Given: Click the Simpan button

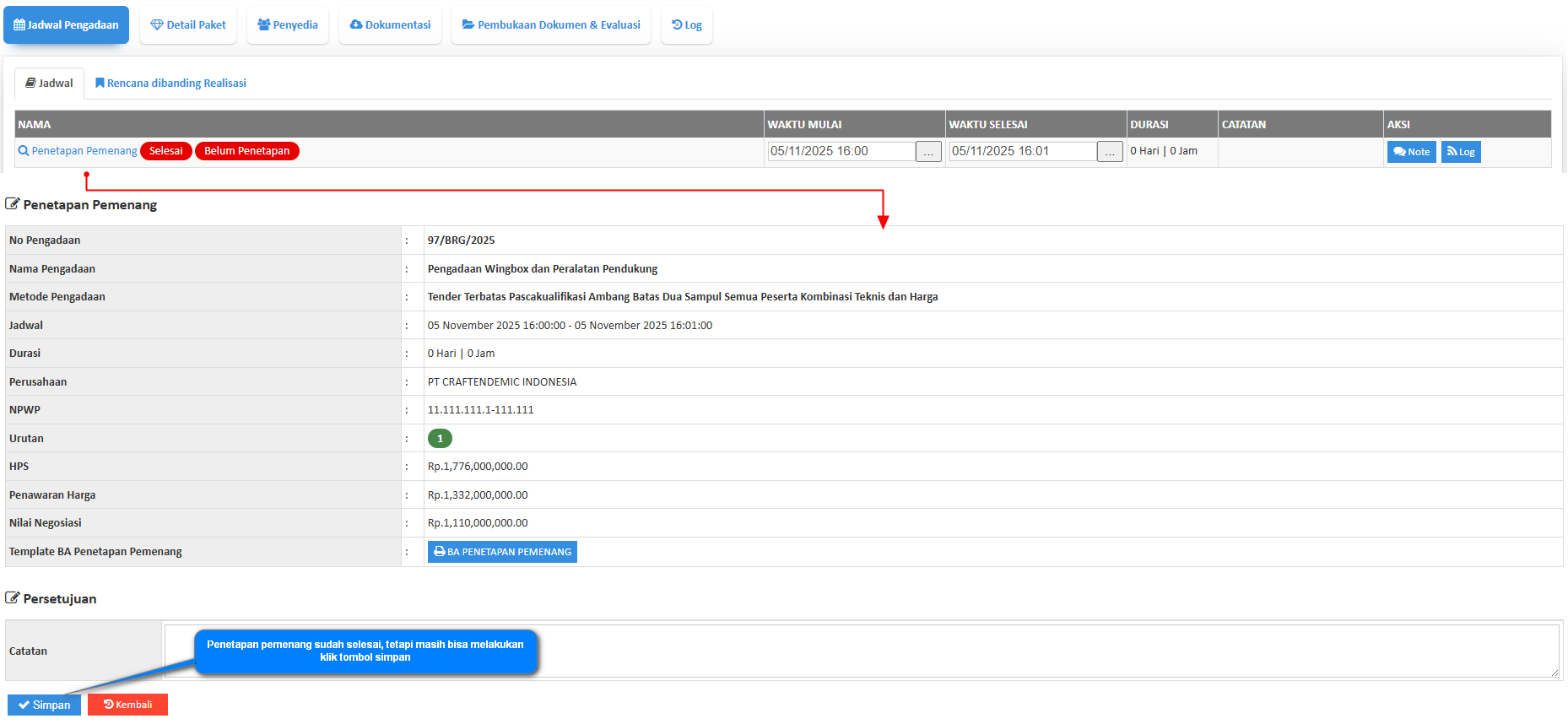Looking at the screenshot, I should [x=44, y=705].
